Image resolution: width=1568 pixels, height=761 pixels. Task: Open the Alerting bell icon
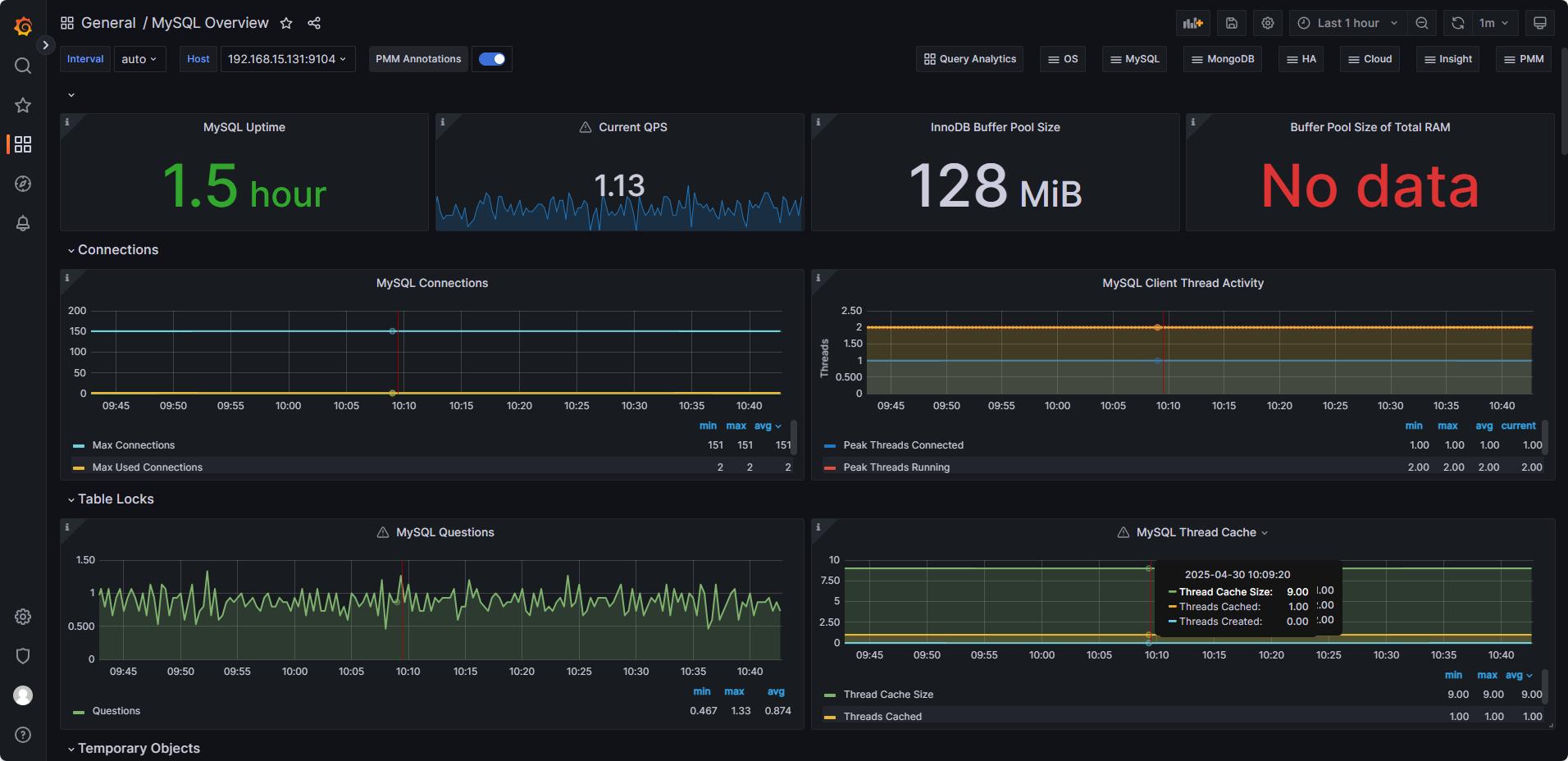point(23,223)
